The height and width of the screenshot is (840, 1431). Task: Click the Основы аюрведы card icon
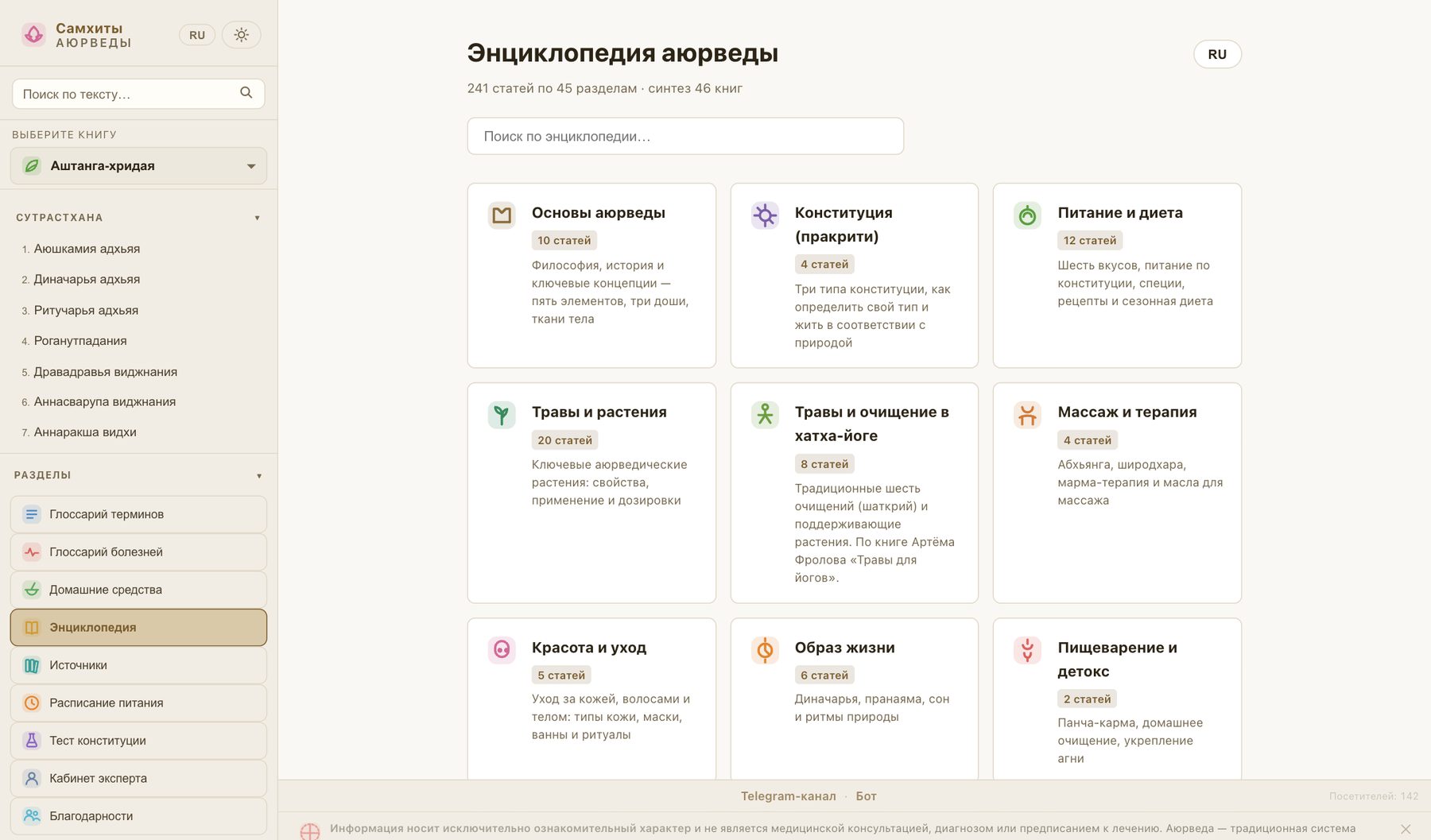(502, 215)
